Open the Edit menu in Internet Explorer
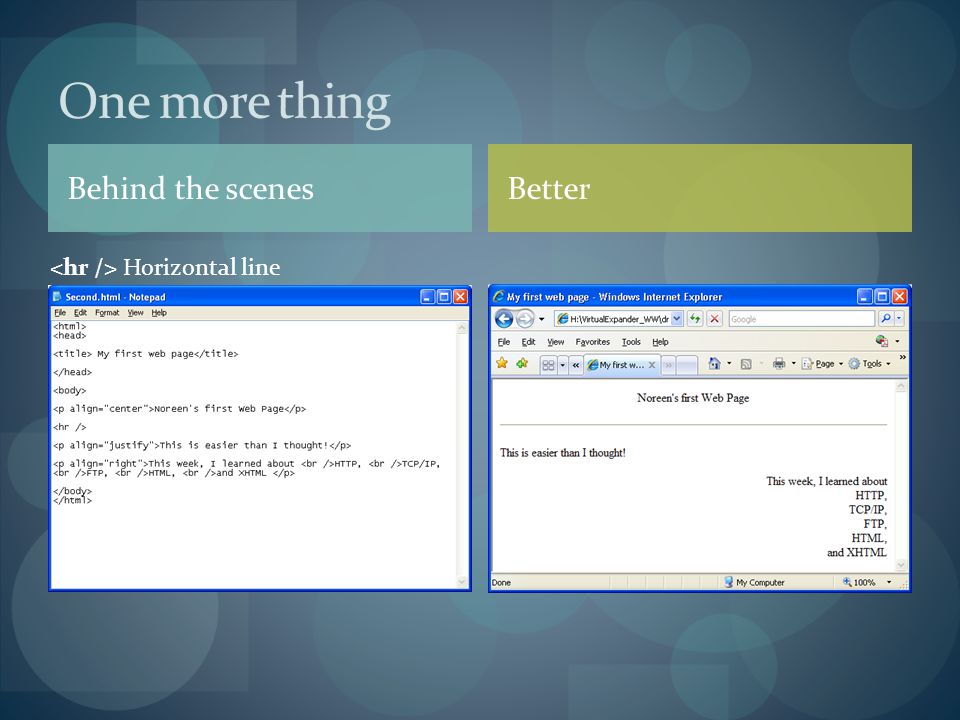Image resolution: width=960 pixels, height=720 pixels. click(528, 342)
